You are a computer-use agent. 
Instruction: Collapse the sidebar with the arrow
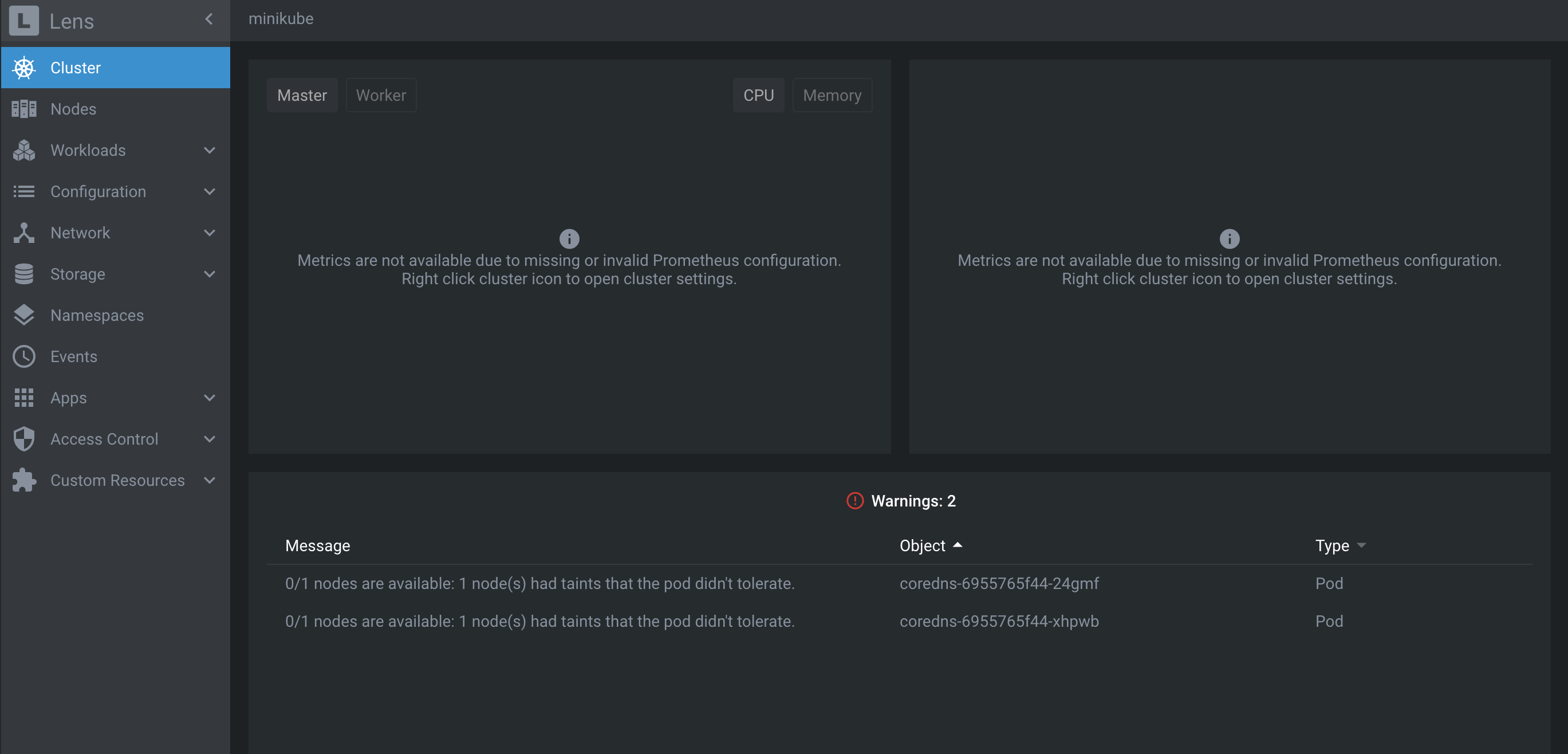tap(209, 19)
